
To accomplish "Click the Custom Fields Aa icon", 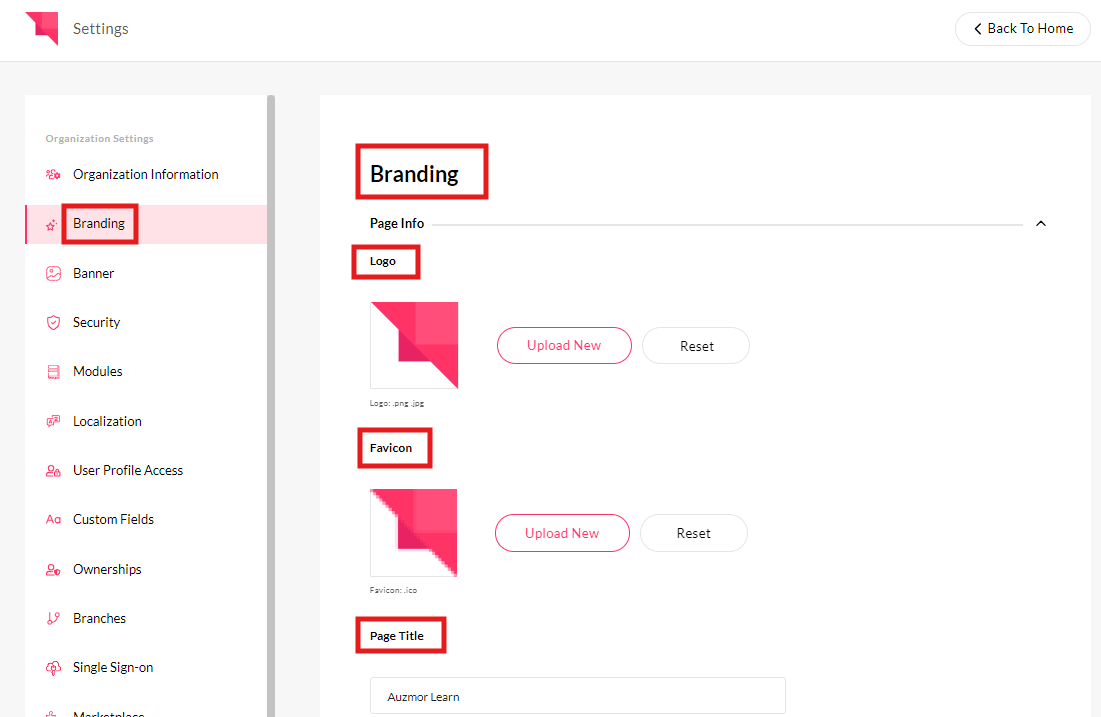I will (53, 520).
